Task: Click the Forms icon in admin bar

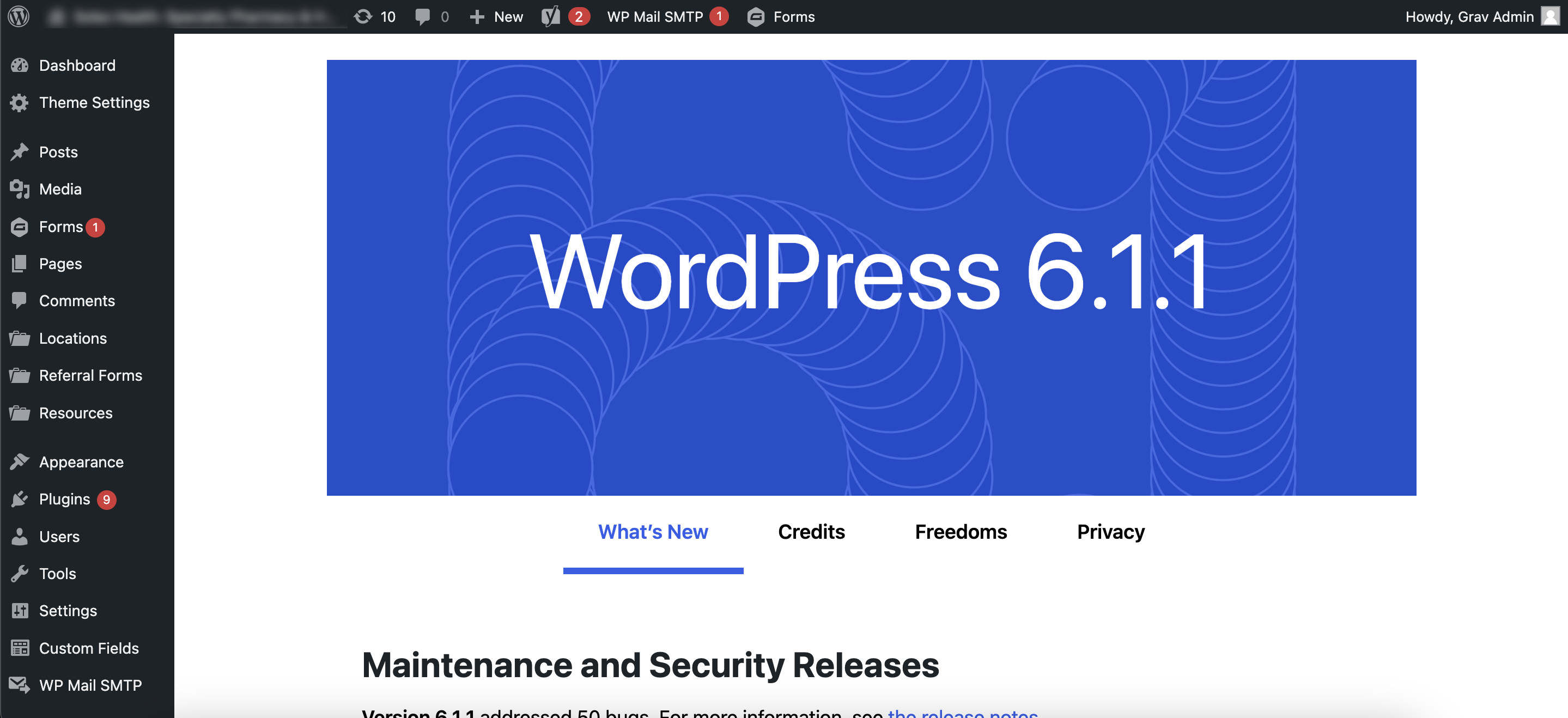Action: pos(755,16)
